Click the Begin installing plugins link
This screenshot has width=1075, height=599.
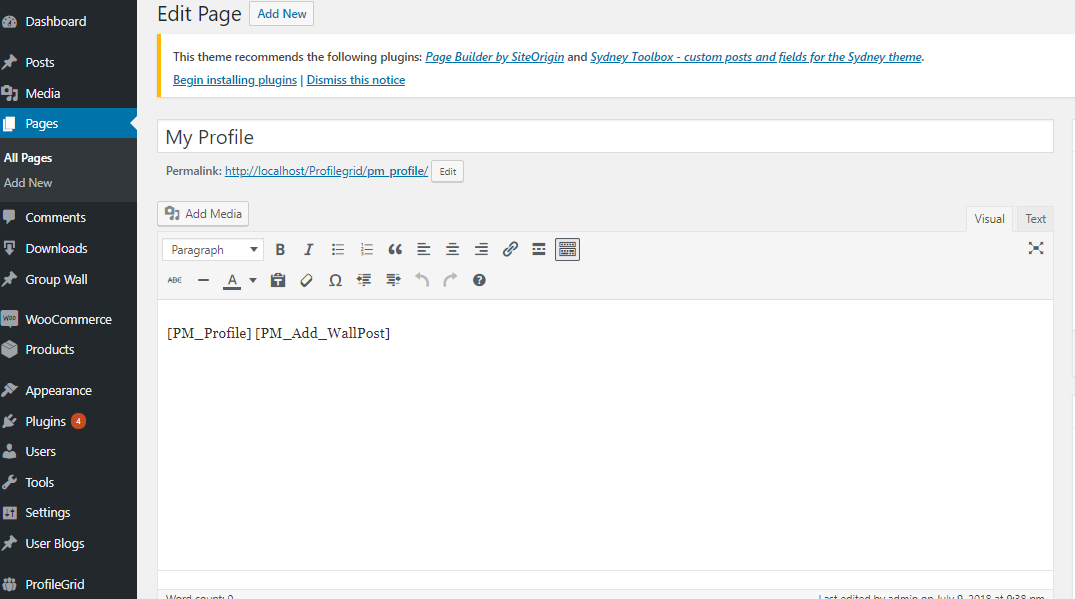click(x=234, y=79)
